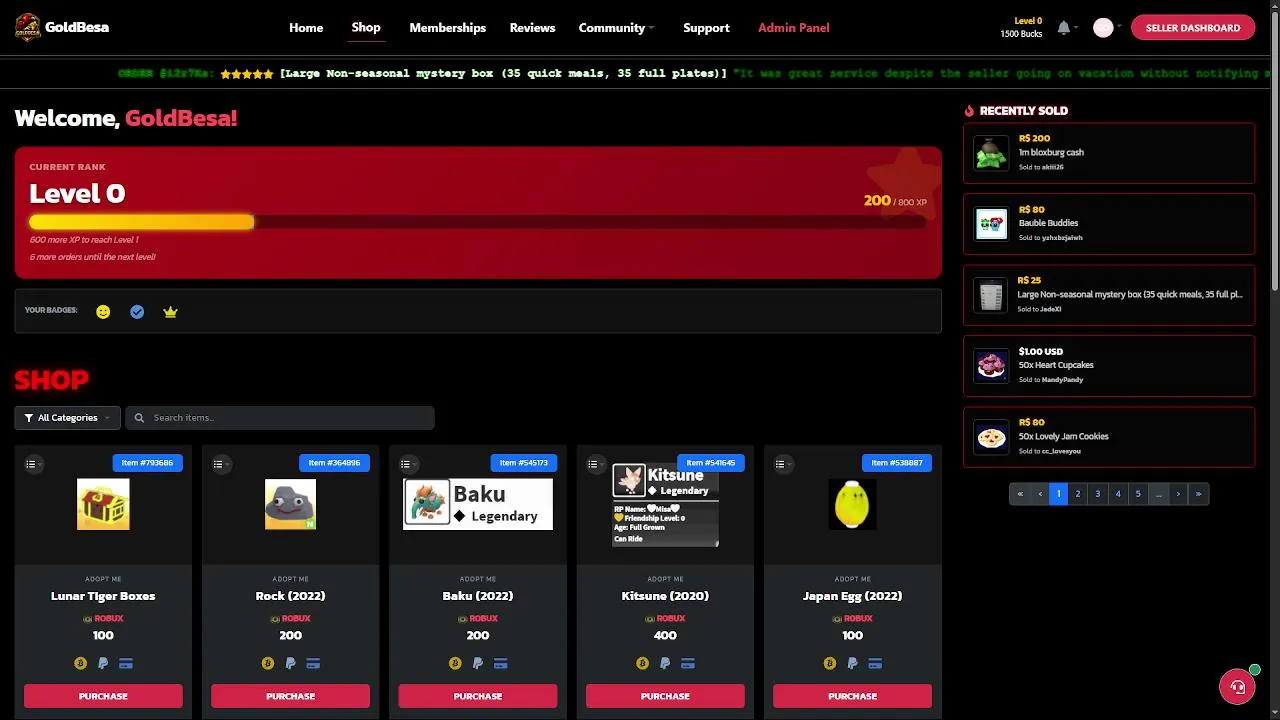The image size is (1280, 720).
Task: Click the Item #793686 badge
Action: coord(147,463)
